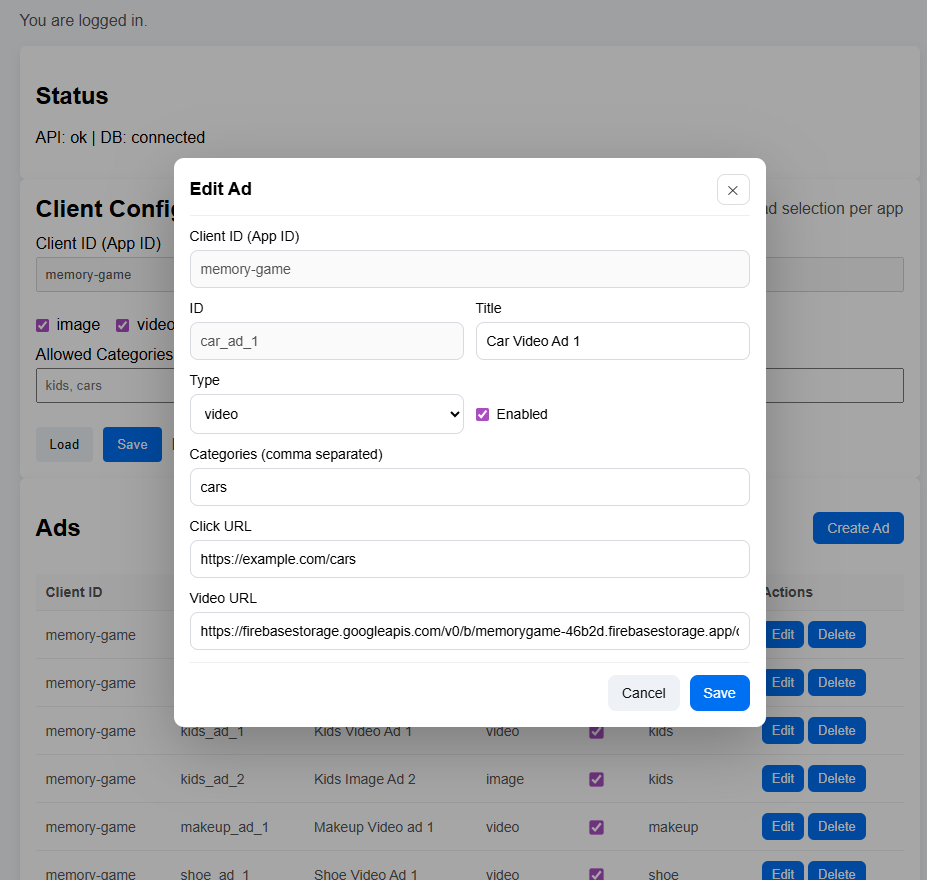Select the Click URL text field
The width and height of the screenshot is (927, 880).
click(x=469, y=559)
